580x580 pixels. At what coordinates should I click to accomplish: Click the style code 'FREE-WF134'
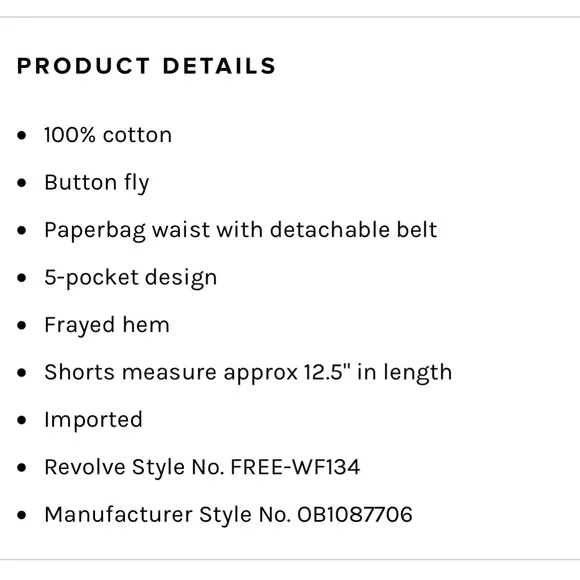295,467
